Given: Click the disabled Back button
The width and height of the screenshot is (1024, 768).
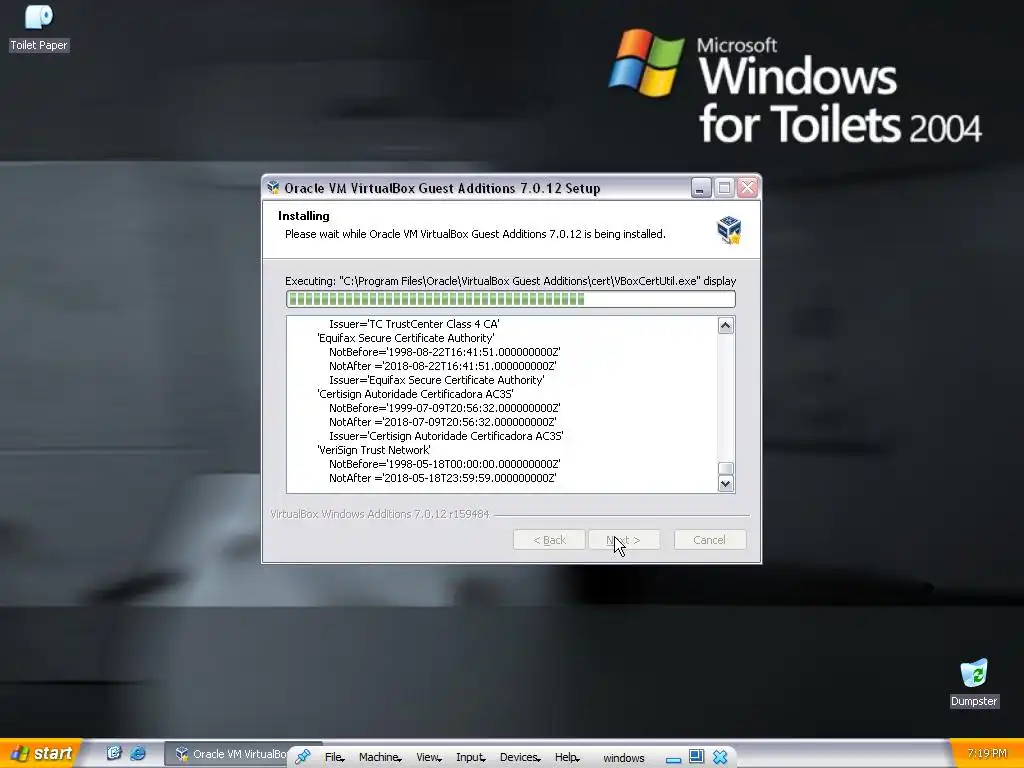Looking at the screenshot, I should point(549,540).
